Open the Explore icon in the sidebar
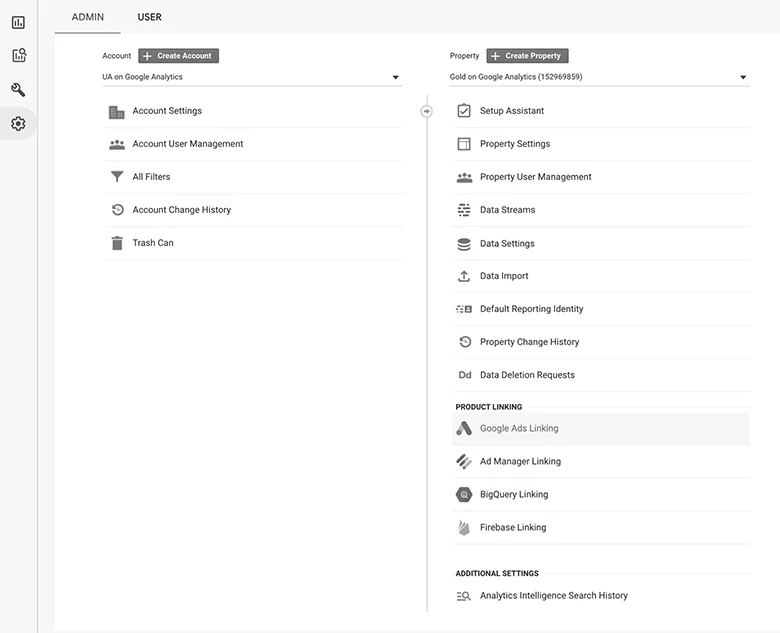 tap(19, 55)
